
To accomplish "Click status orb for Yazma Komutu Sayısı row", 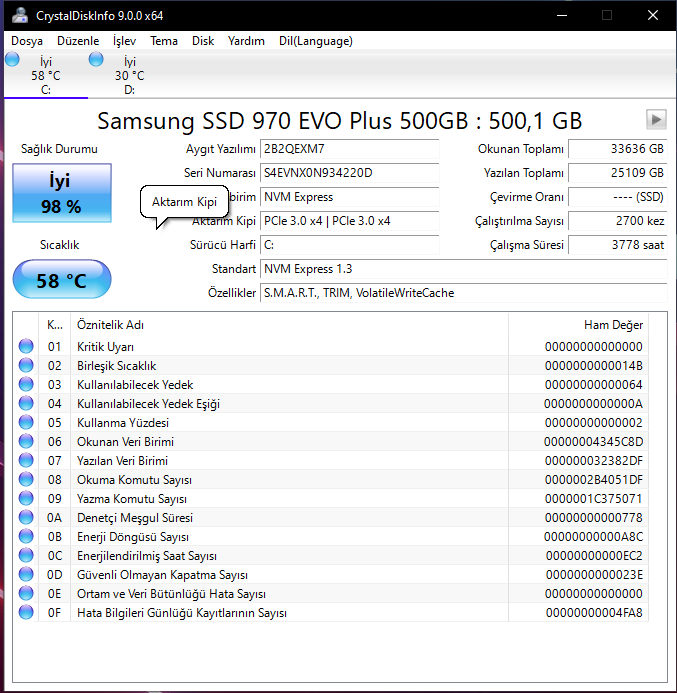I will pyautogui.click(x=26, y=498).
